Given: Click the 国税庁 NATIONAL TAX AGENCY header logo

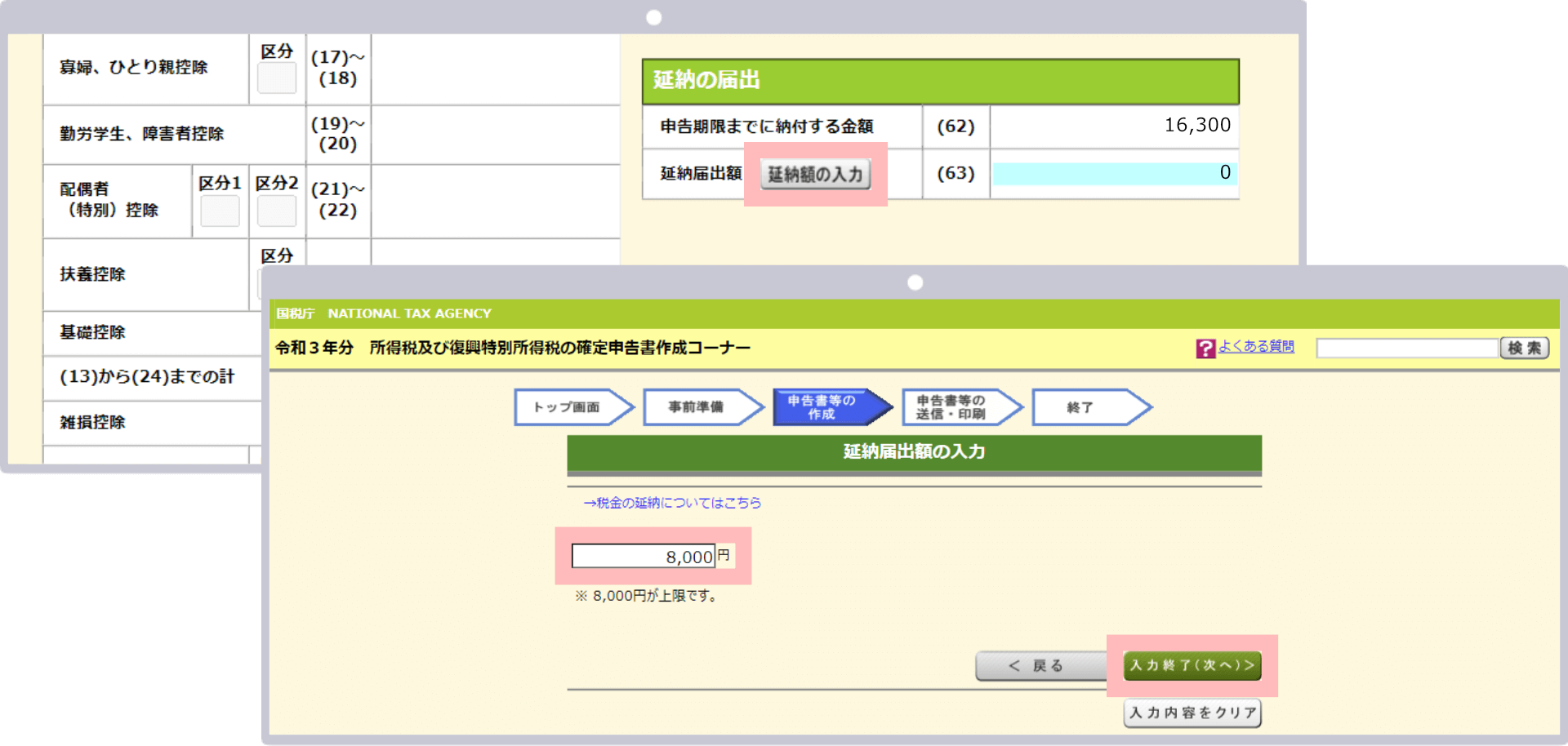Looking at the screenshot, I should point(382,313).
